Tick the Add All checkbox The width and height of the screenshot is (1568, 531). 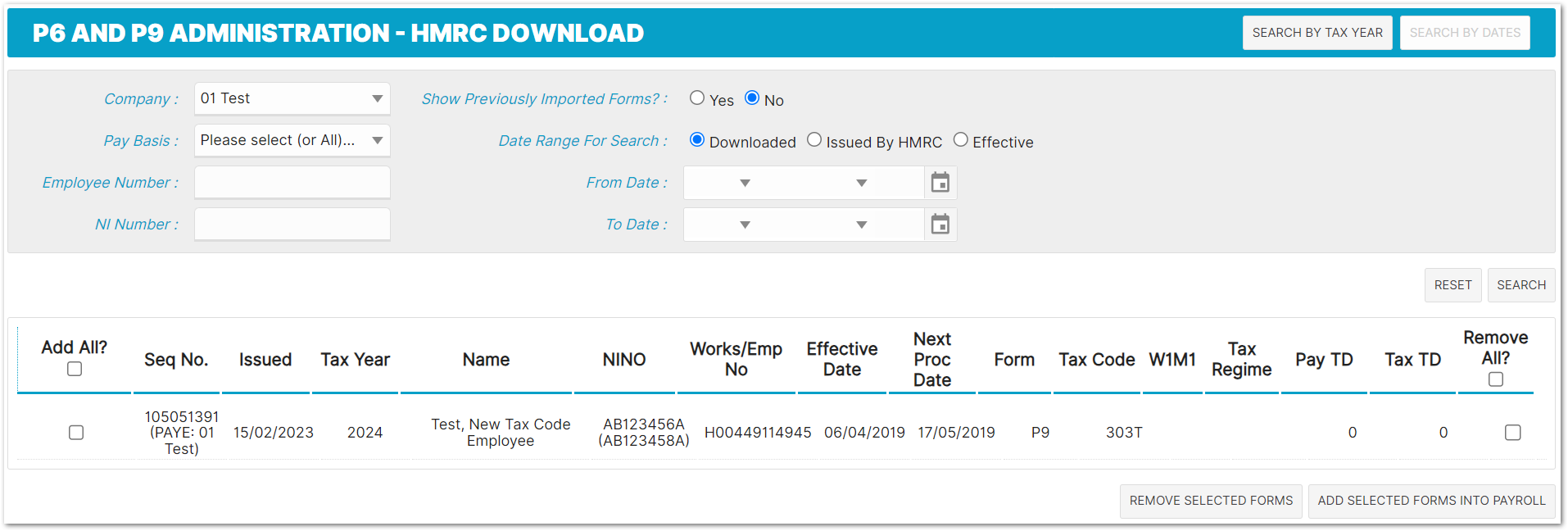75,369
